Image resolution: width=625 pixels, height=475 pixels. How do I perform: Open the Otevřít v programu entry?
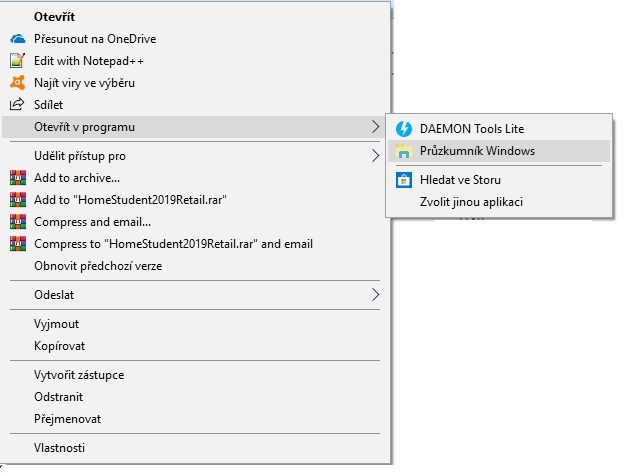(x=195, y=127)
